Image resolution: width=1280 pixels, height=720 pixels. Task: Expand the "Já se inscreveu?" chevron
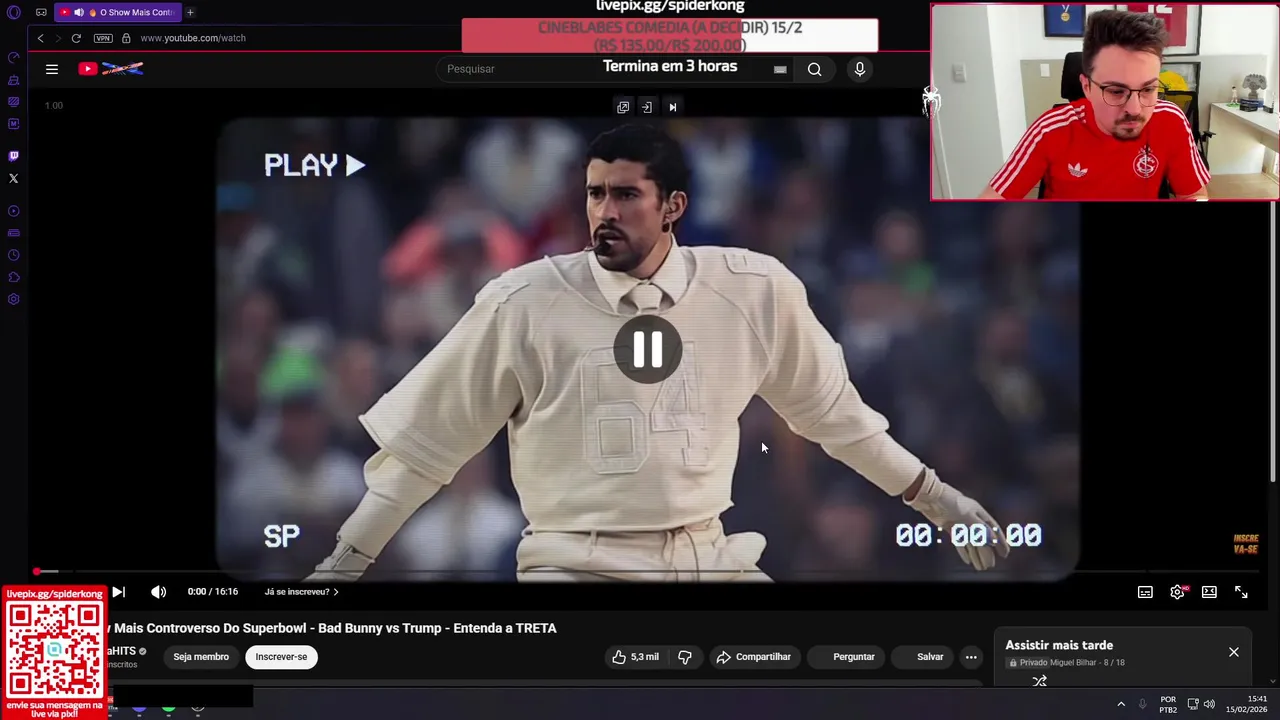click(336, 592)
